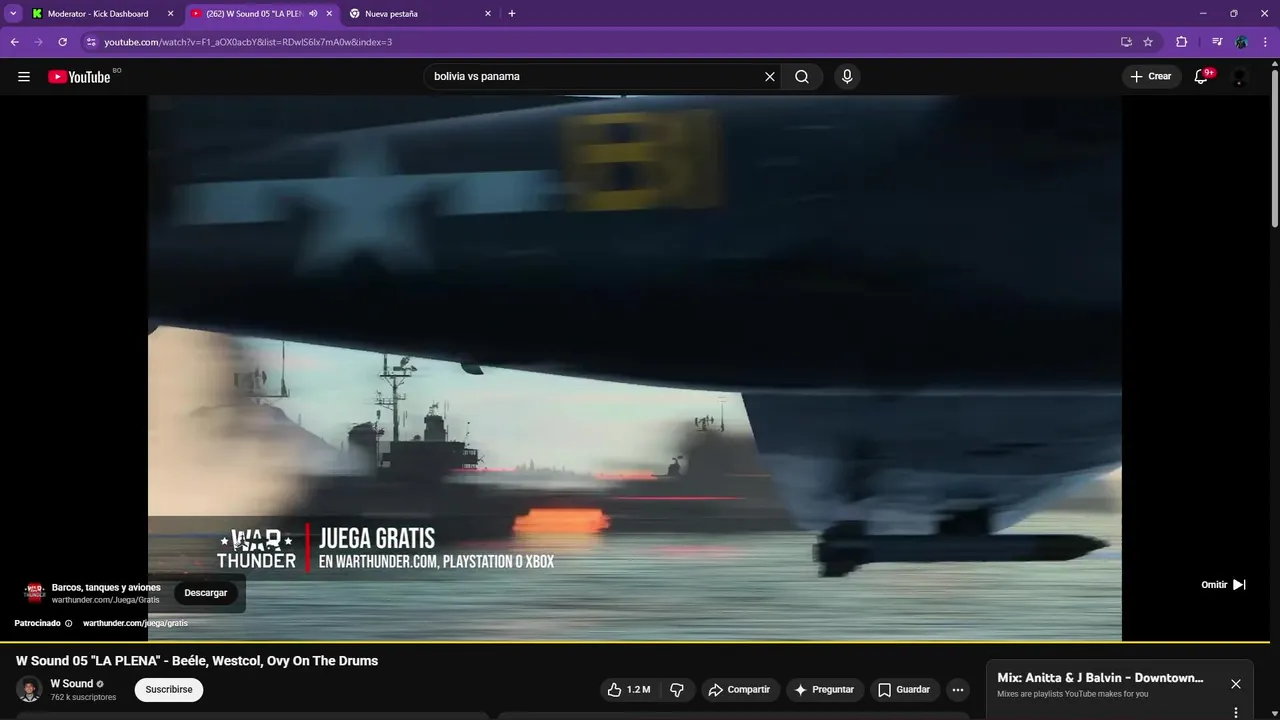Open the YouTube hamburger guide menu
The image size is (1280, 720).
(x=24, y=77)
